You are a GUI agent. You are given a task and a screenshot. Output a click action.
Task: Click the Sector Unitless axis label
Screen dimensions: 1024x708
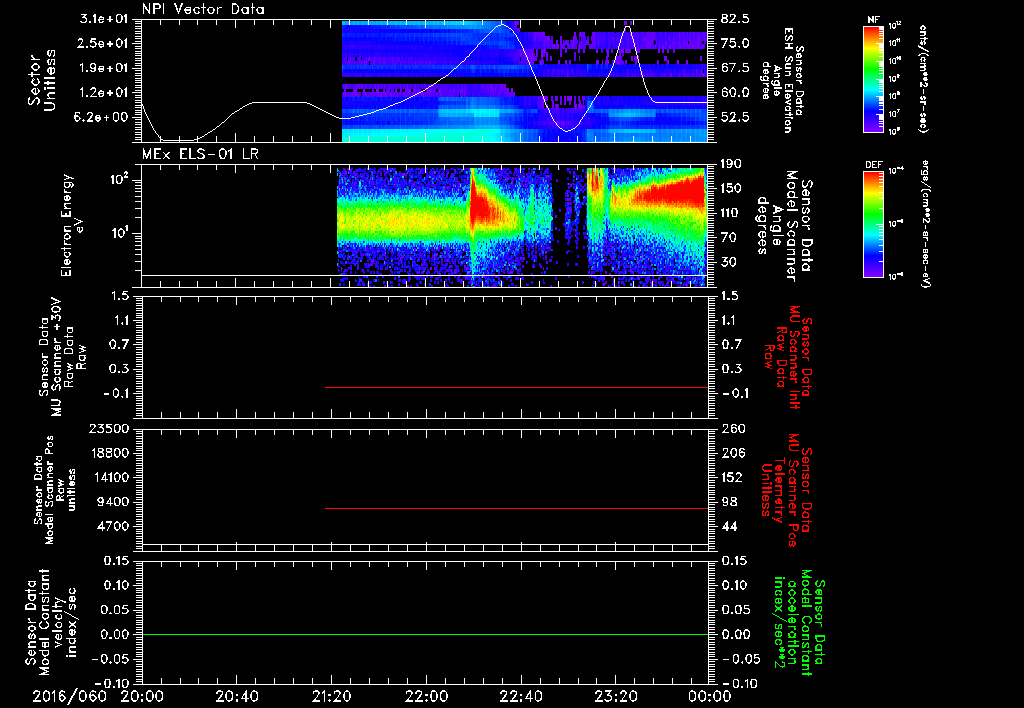41,80
